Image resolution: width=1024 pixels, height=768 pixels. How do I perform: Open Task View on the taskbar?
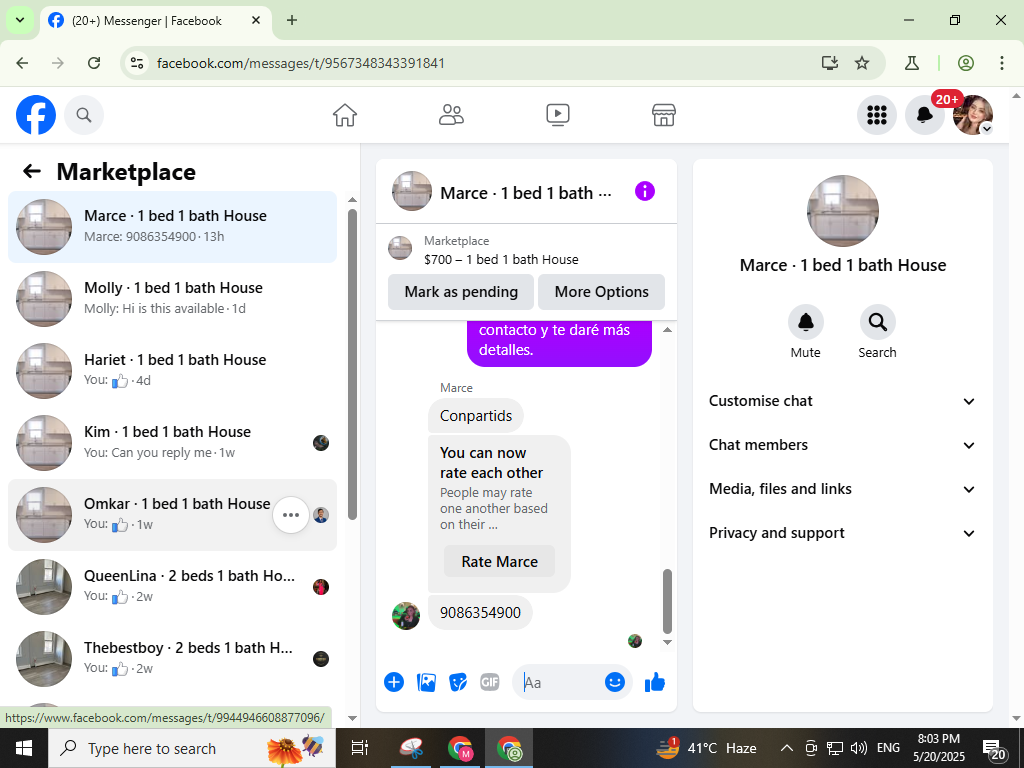359,748
